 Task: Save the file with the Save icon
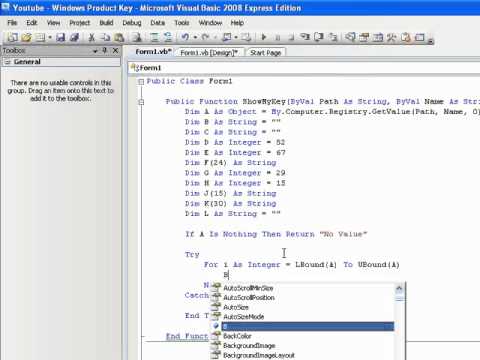coord(60,37)
